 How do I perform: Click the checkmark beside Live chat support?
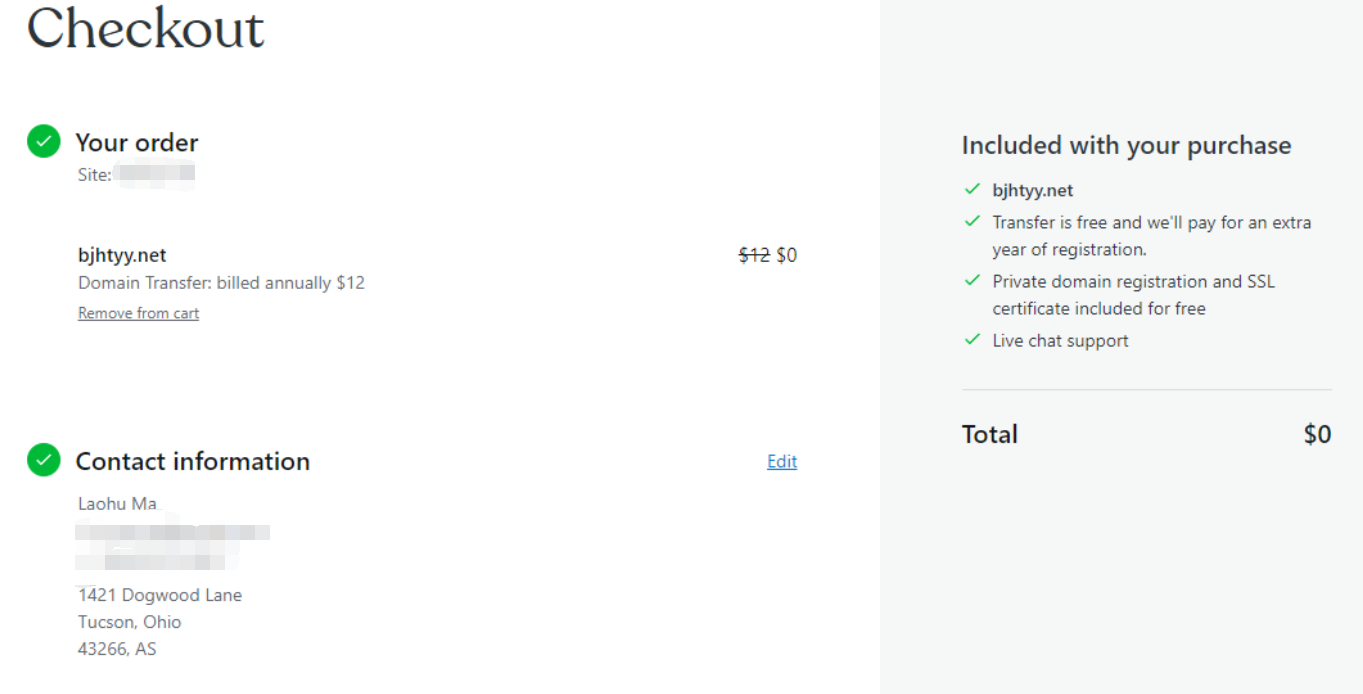(x=972, y=340)
